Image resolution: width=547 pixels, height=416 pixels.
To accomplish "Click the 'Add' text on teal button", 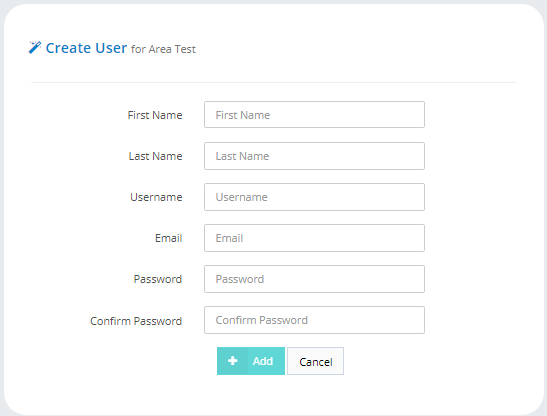I will click(263, 361).
